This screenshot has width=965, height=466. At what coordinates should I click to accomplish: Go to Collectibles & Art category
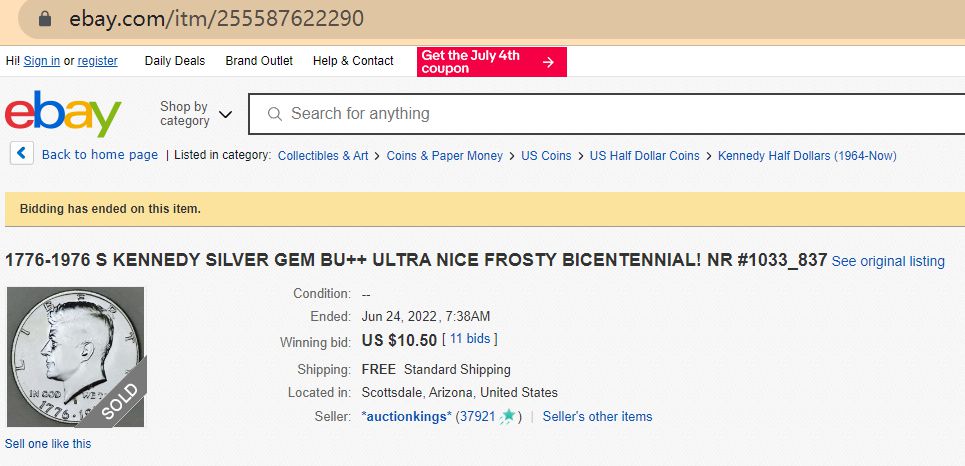tap(323, 156)
